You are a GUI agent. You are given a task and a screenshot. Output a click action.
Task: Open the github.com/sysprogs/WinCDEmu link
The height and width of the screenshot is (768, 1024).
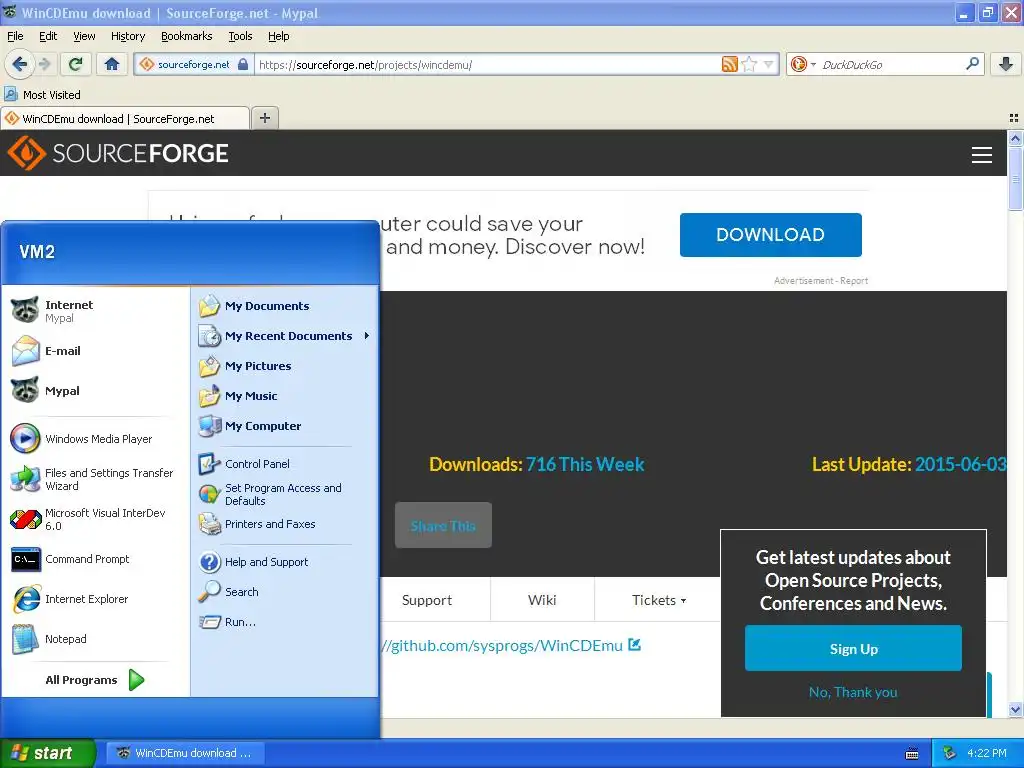(511, 645)
